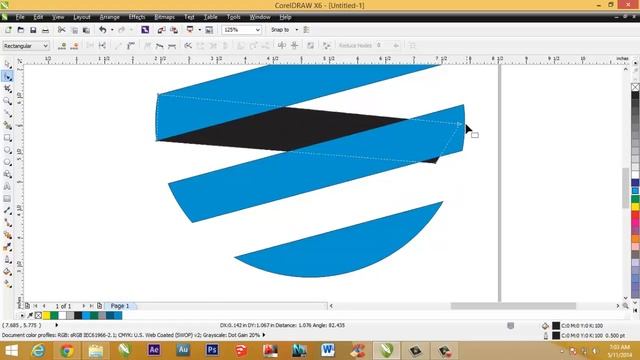This screenshot has width=640, height=360.
Task: Launch Internet Explorer from taskbar
Action: click(x=38, y=351)
